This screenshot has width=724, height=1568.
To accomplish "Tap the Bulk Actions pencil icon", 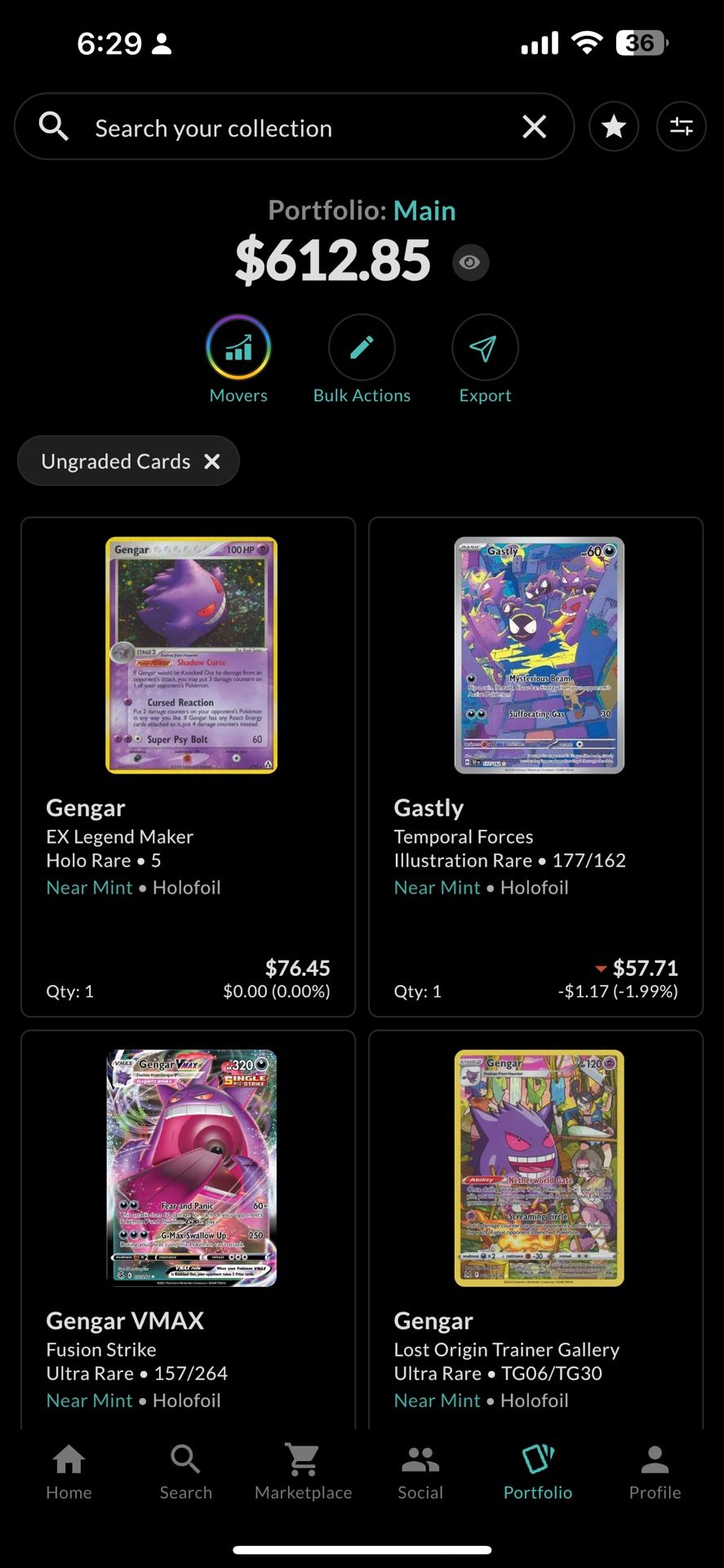I will pos(362,347).
